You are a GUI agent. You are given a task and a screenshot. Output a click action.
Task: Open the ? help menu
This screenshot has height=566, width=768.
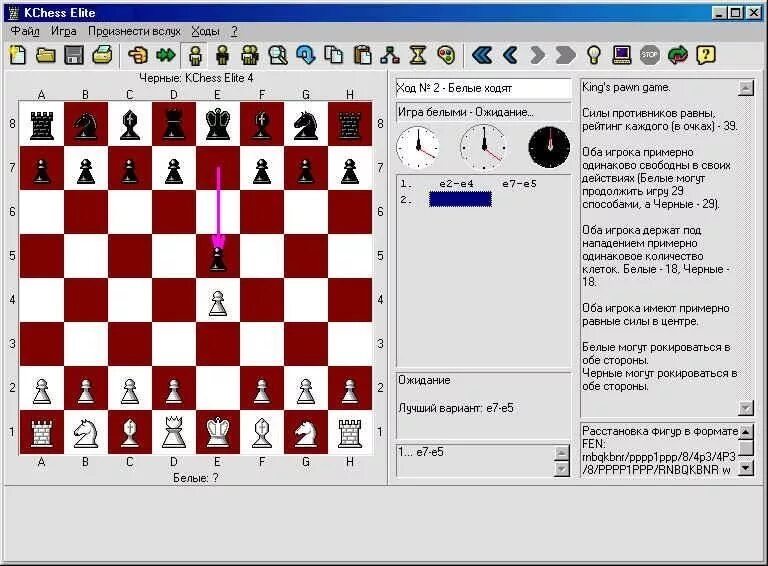click(234, 31)
